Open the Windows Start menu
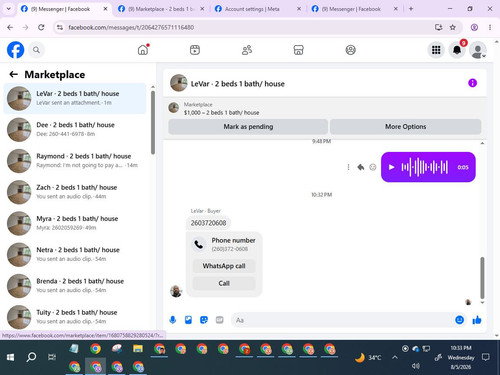This screenshot has height=375, width=500. coord(10,357)
